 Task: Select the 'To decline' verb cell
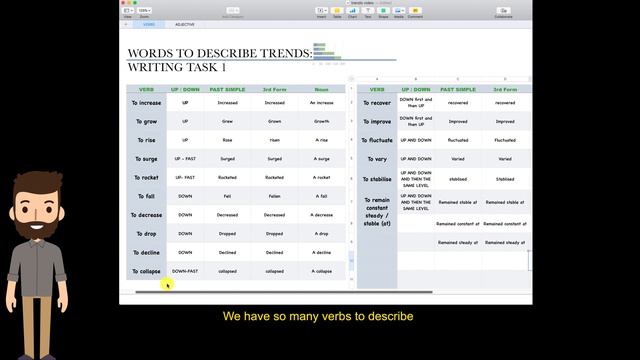point(146,253)
